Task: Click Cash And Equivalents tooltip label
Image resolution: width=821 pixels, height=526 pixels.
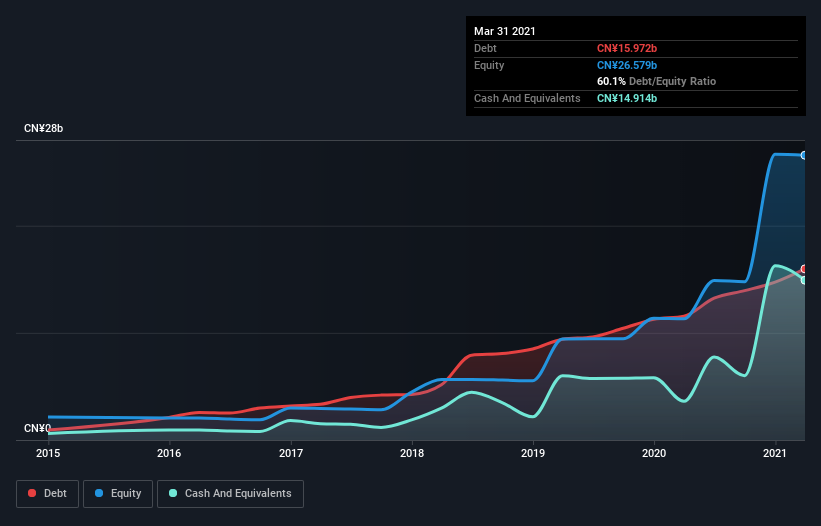Action: pos(527,98)
